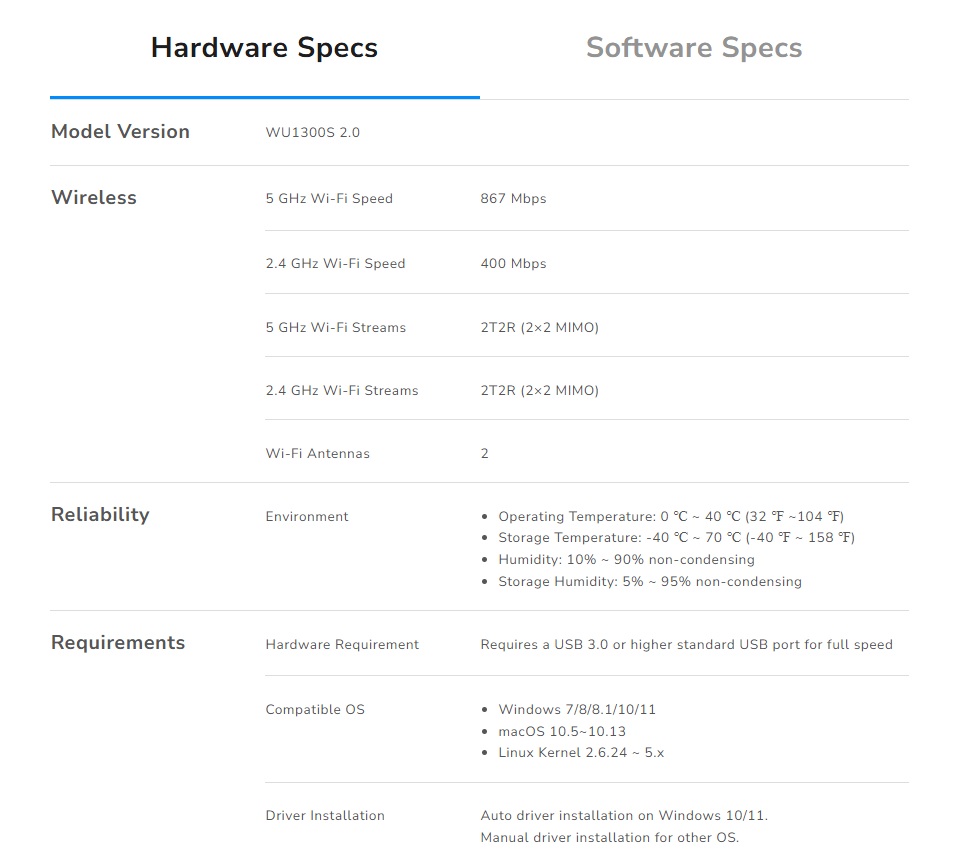Select the 5 GHz Wi-Fi Speed label

coord(329,199)
